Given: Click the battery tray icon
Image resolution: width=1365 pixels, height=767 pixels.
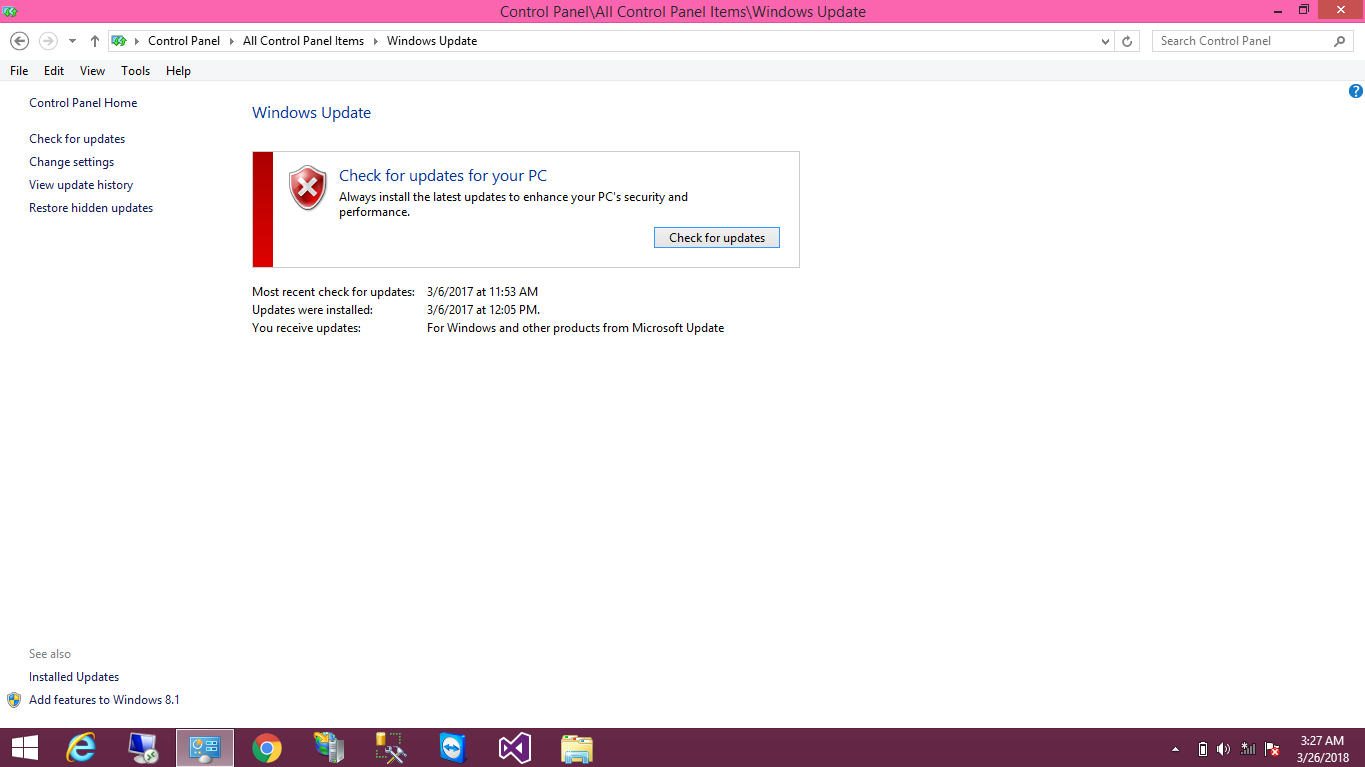Looking at the screenshot, I should click(x=1202, y=749).
